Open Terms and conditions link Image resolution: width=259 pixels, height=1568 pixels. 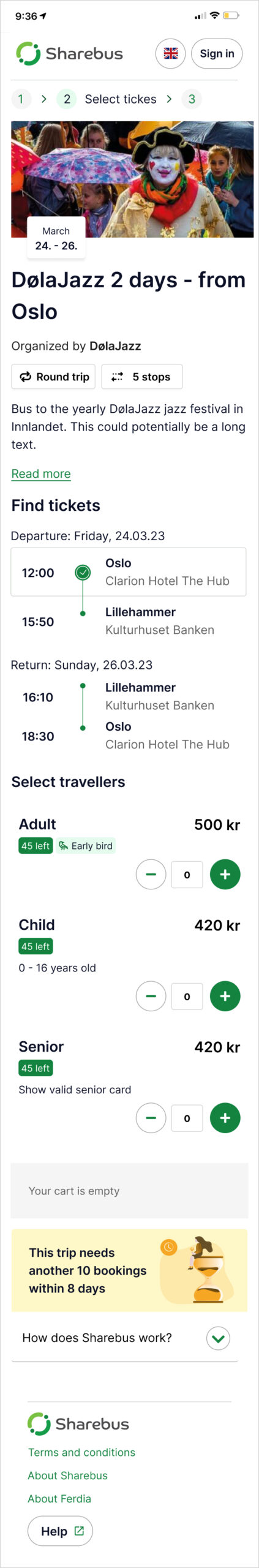(81, 1452)
